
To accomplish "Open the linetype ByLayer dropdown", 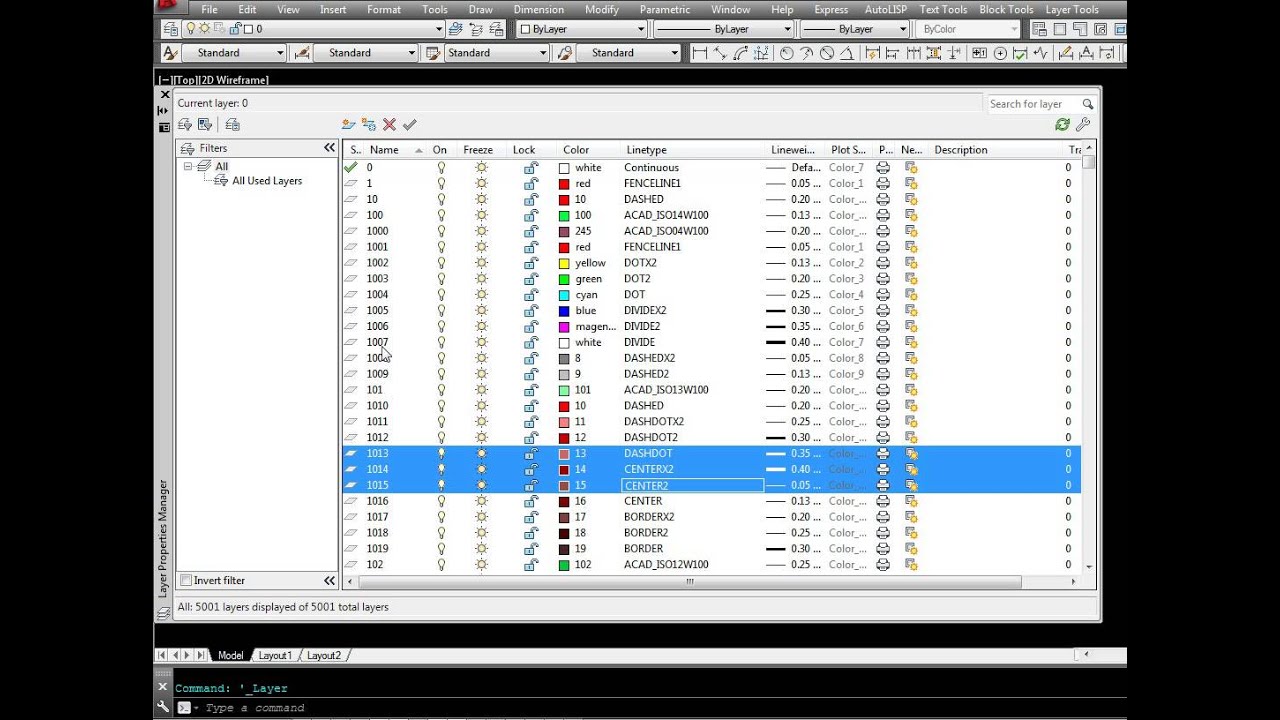I will pyautogui.click(x=724, y=29).
